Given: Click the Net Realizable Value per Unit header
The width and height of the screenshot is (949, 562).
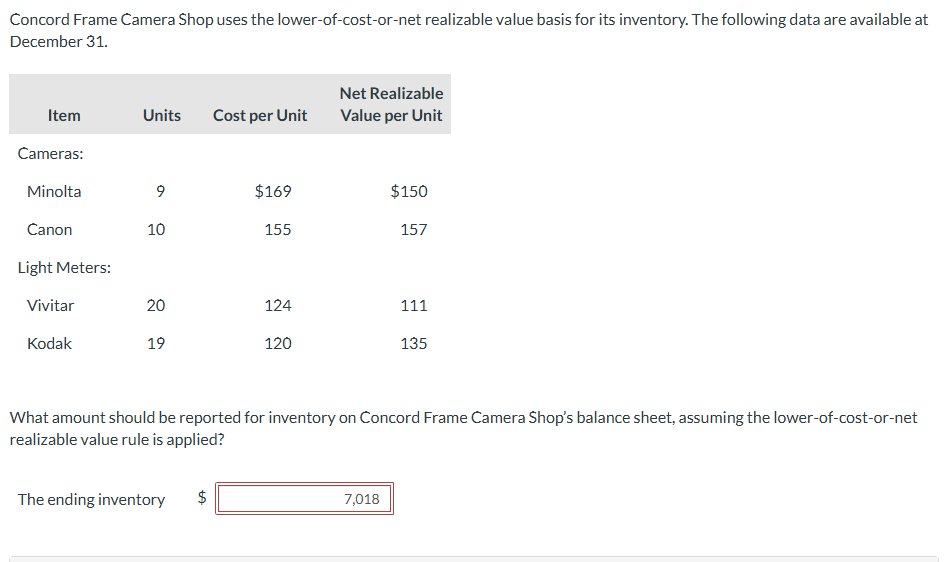Looking at the screenshot, I should (391, 104).
